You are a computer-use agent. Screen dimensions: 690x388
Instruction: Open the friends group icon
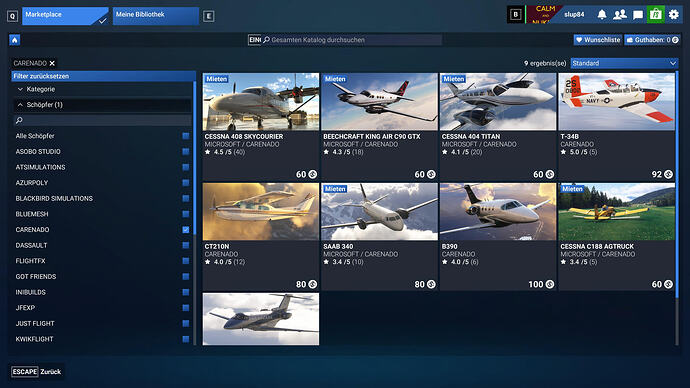coord(620,15)
